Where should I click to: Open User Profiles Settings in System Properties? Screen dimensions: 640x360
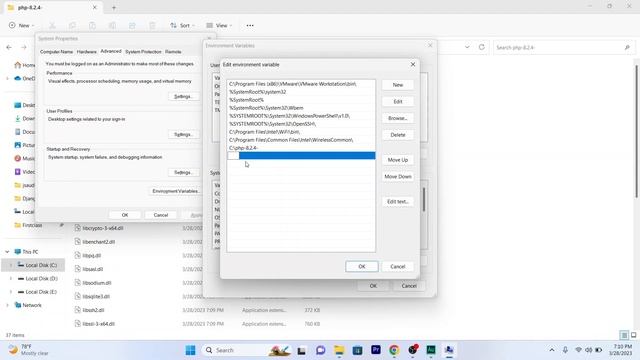coord(183,134)
